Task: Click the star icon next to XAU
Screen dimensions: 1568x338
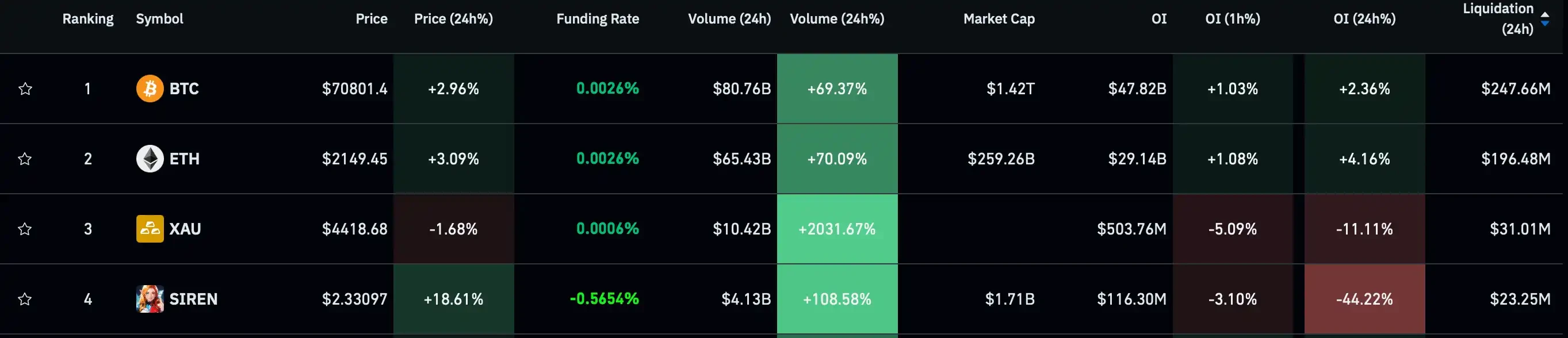Action: (x=25, y=230)
